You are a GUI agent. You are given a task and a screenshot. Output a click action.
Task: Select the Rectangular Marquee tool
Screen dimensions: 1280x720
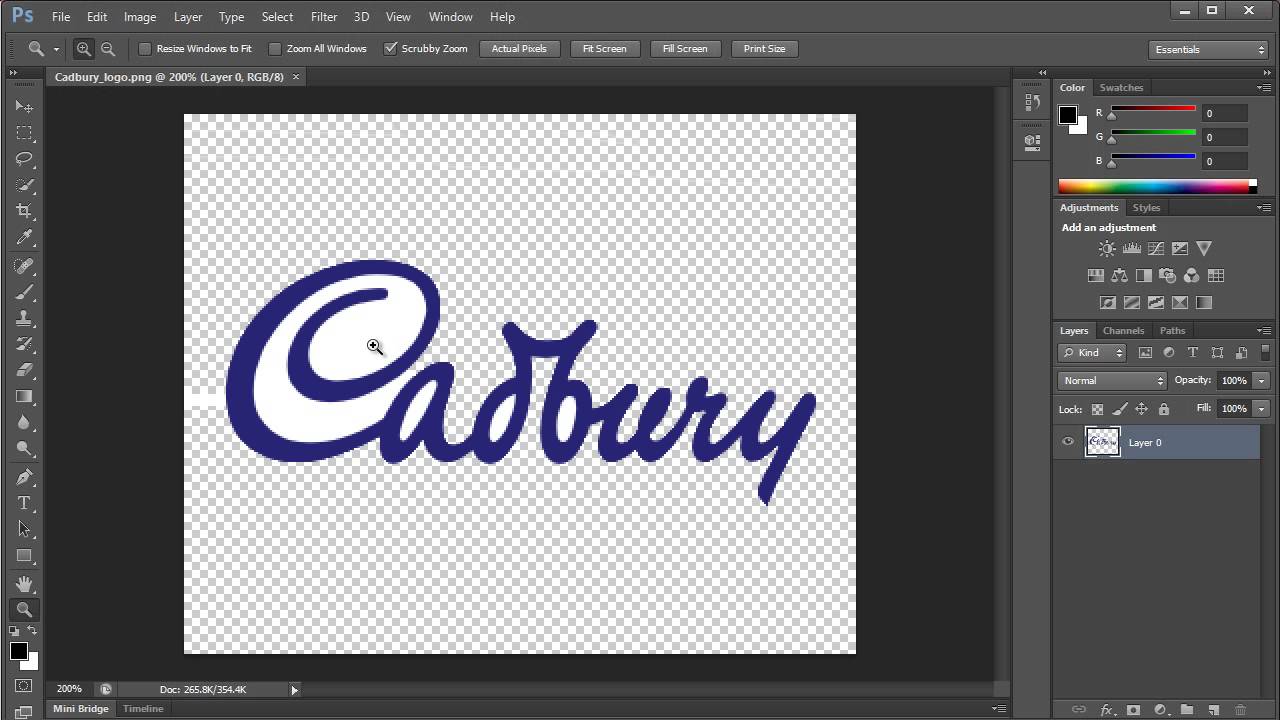tap(25, 133)
